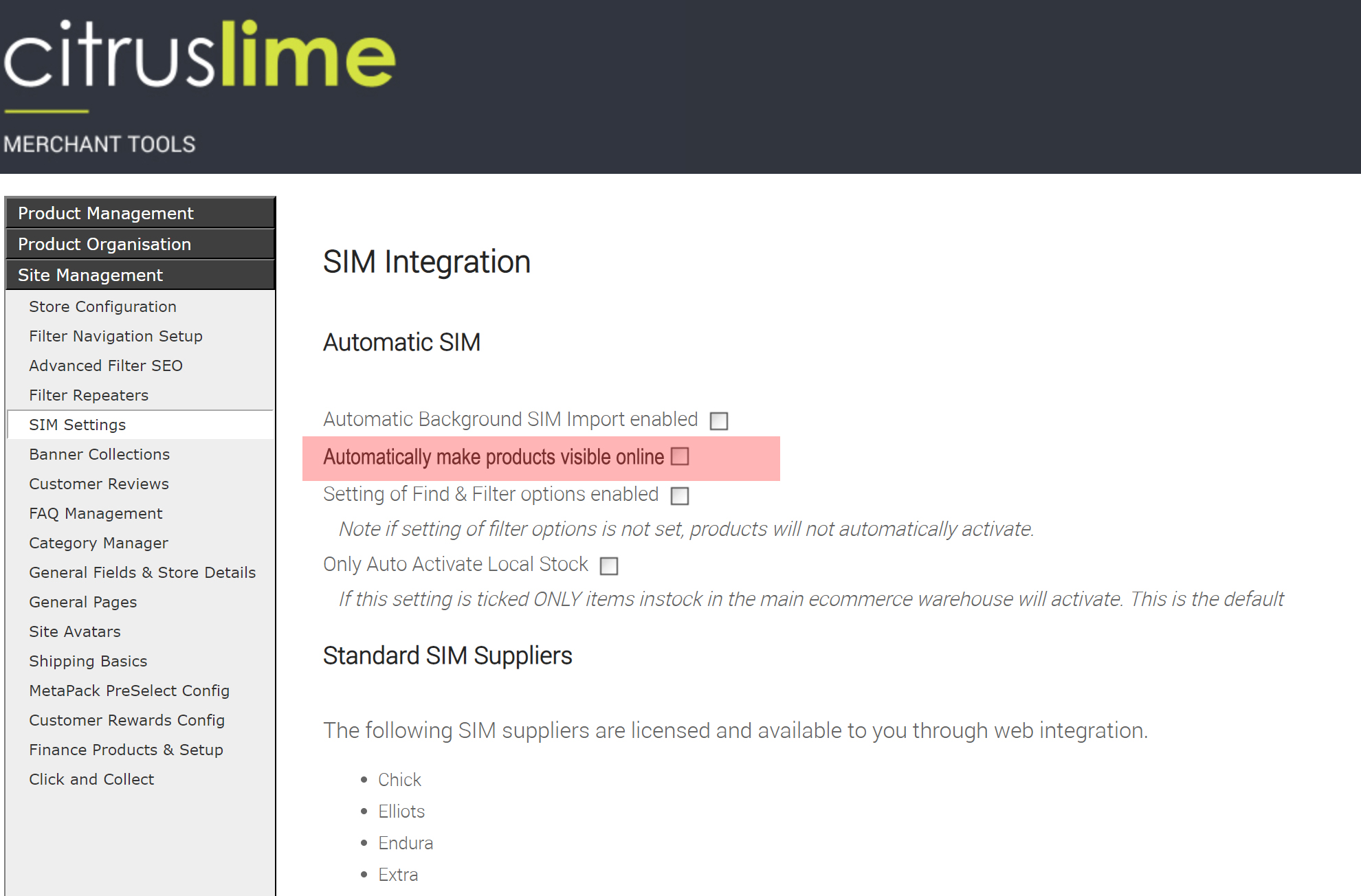Expand the Product Management section
Screen dimensions: 1361x896
point(140,213)
